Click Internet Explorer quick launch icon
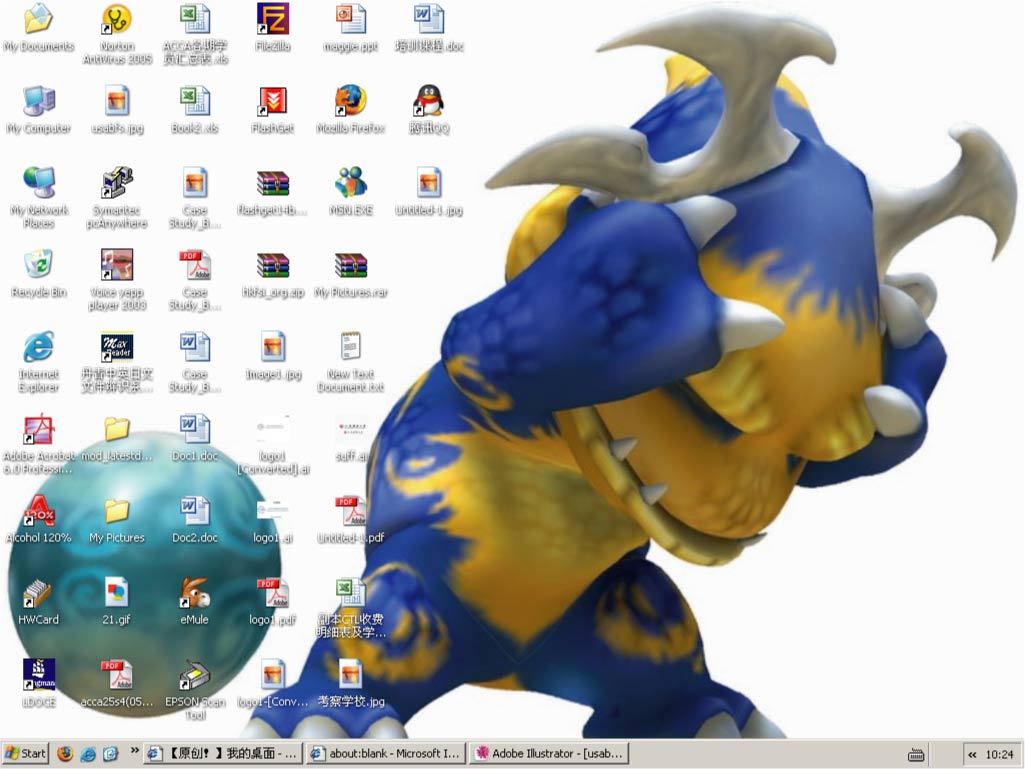The width and height of the screenshot is (1025, 769). coord(88,754)
